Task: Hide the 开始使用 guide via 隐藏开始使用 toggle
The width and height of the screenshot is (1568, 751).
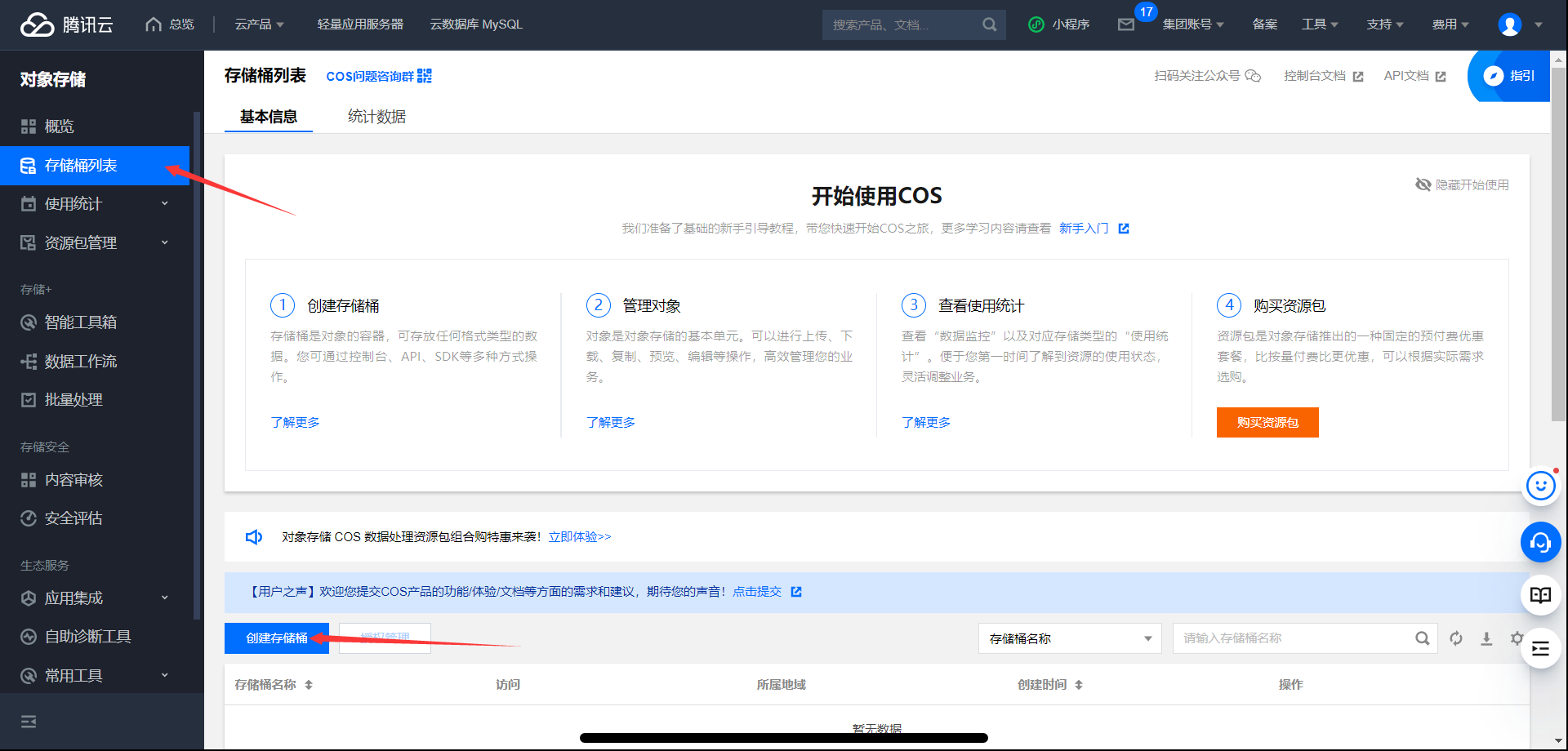Action: click(1461, 184)
